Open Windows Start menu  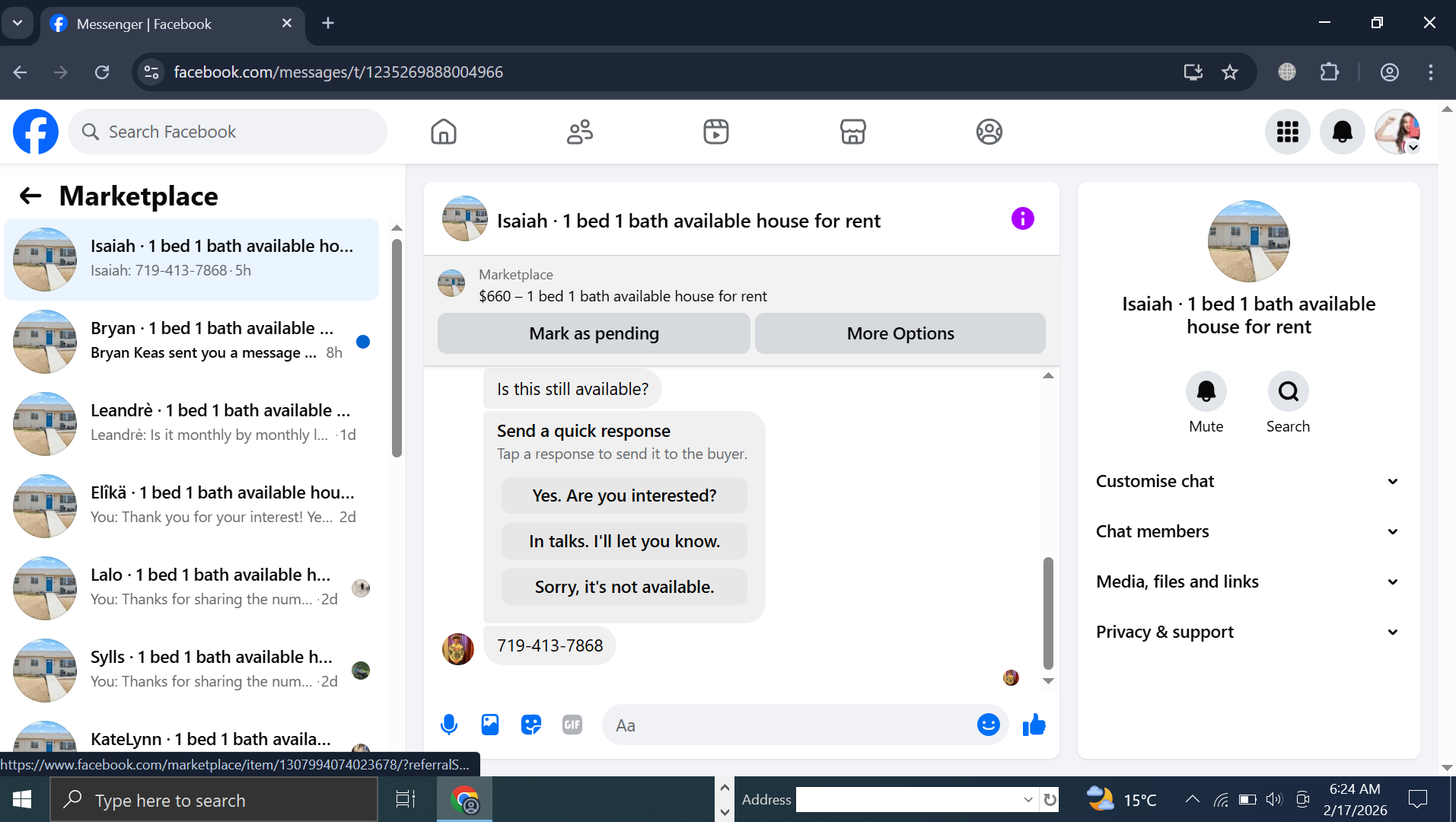pyautogui.click(x=22, y=799)
